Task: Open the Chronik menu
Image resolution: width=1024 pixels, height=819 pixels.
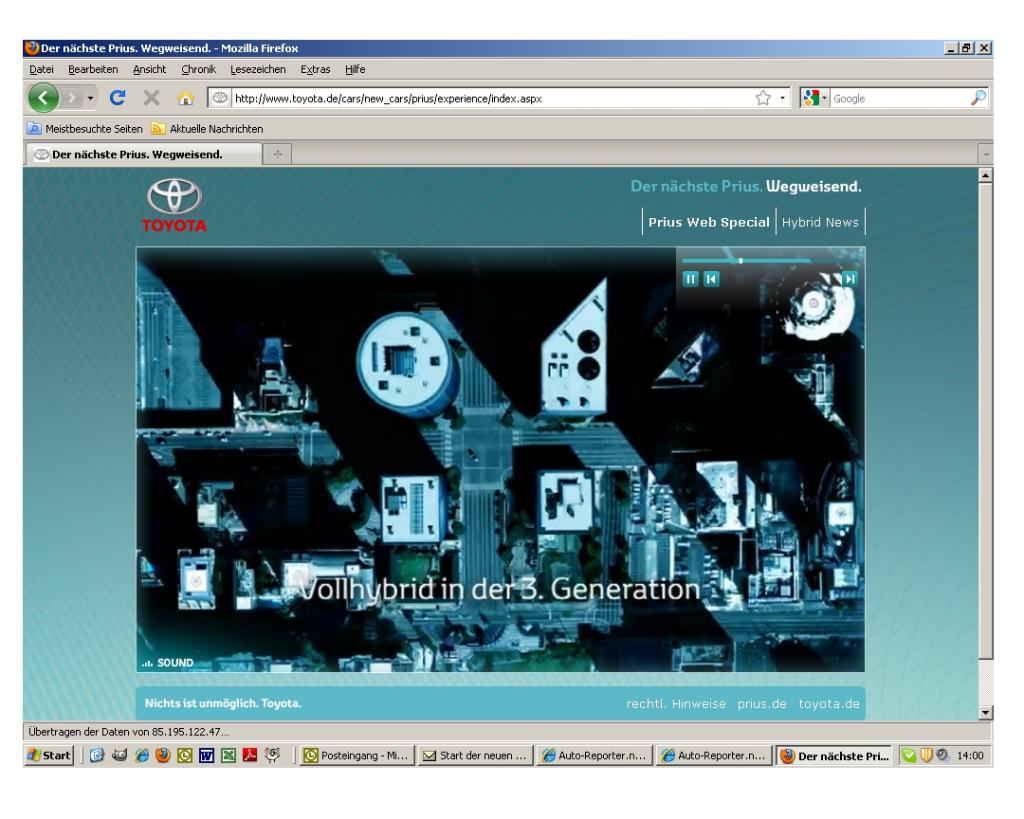Action: 199,69
